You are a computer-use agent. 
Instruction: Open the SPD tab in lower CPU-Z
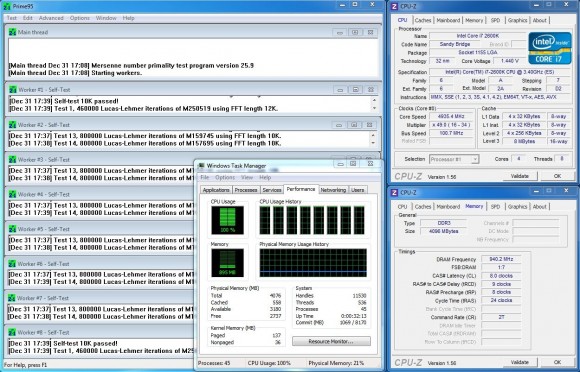495,207
